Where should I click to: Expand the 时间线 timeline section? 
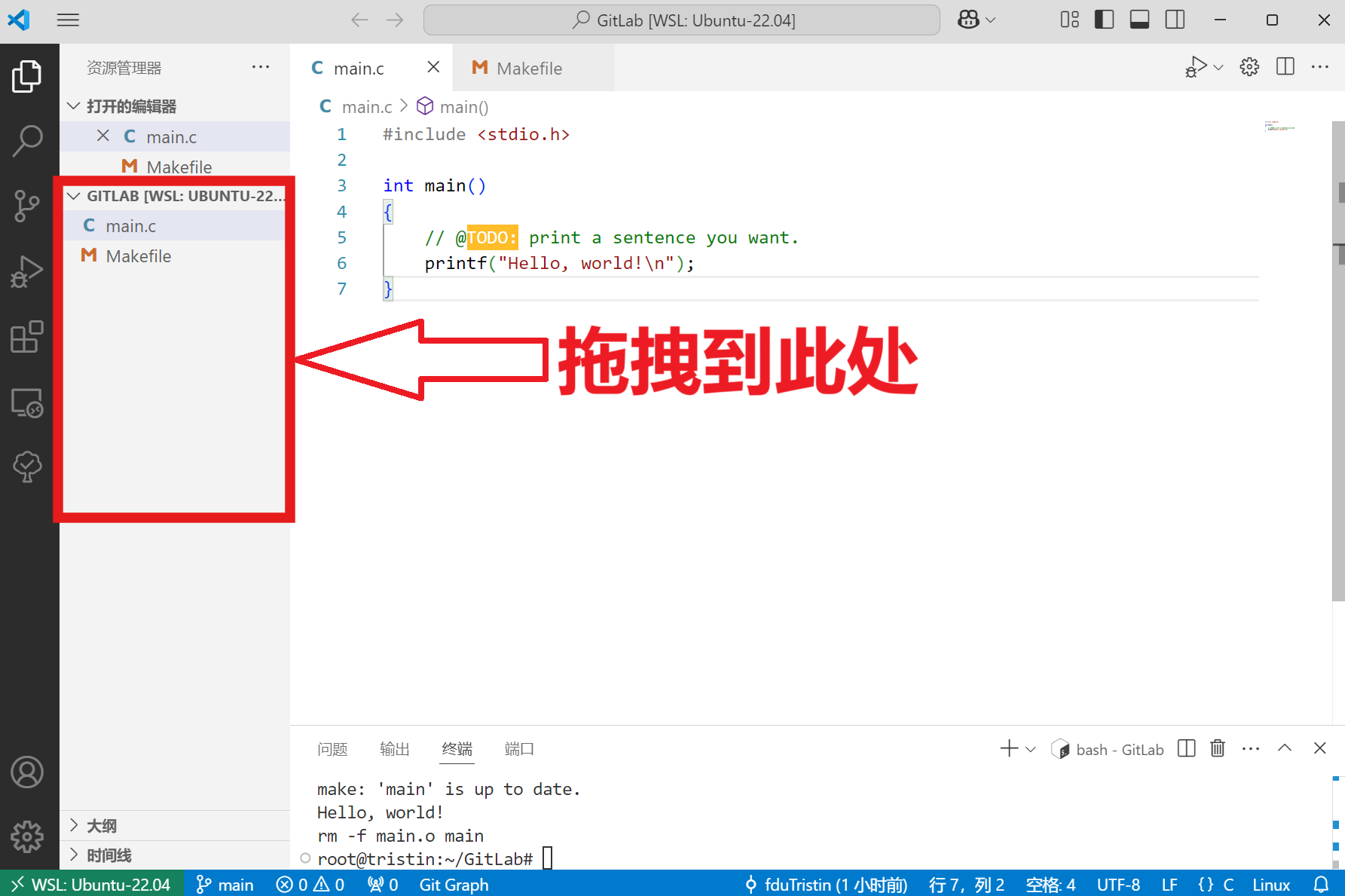tap(109, 855)
